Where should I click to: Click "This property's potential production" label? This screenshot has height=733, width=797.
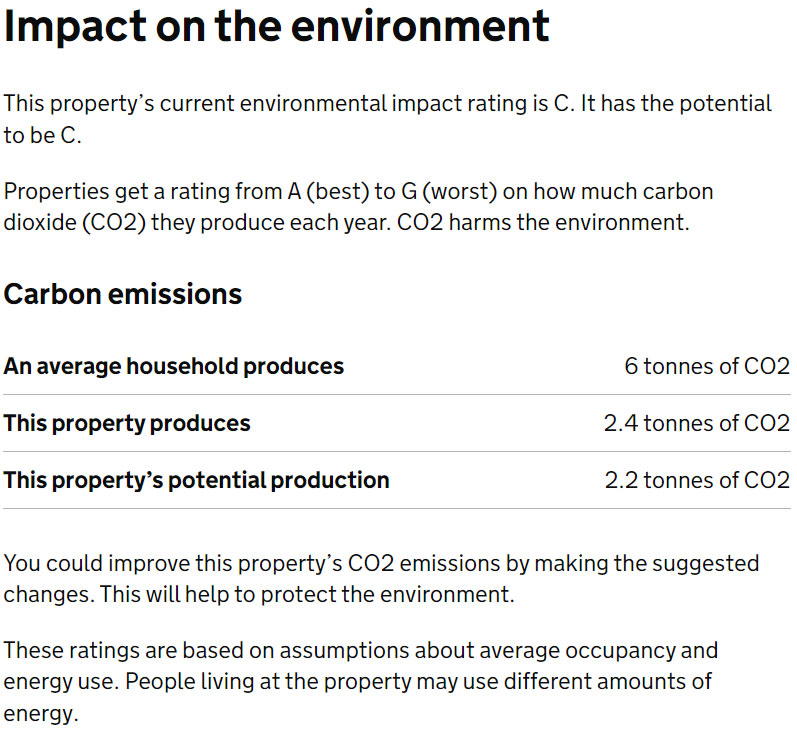[197, 480]
